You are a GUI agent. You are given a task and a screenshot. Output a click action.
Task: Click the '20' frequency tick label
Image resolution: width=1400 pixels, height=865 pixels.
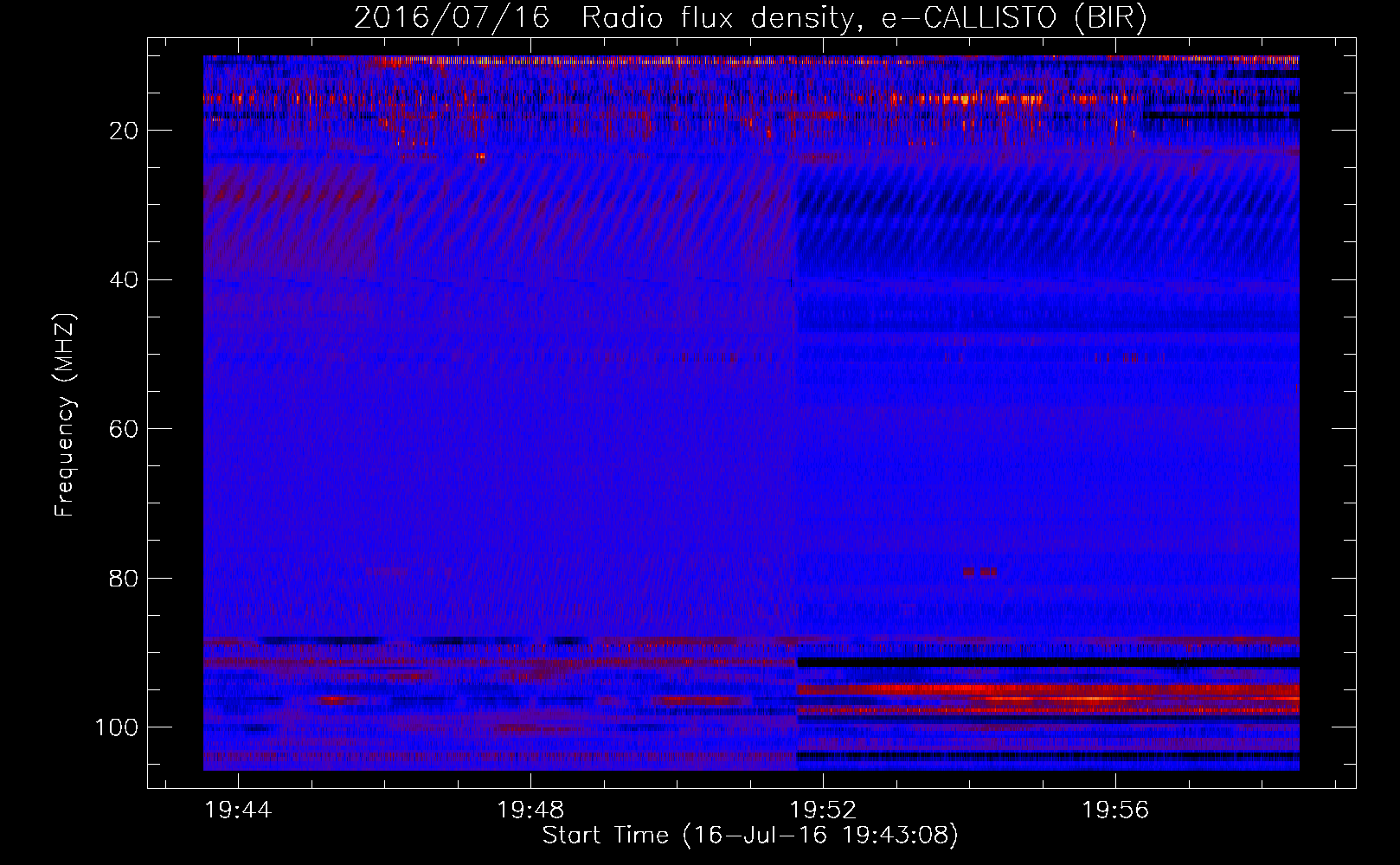pos(125,131)
